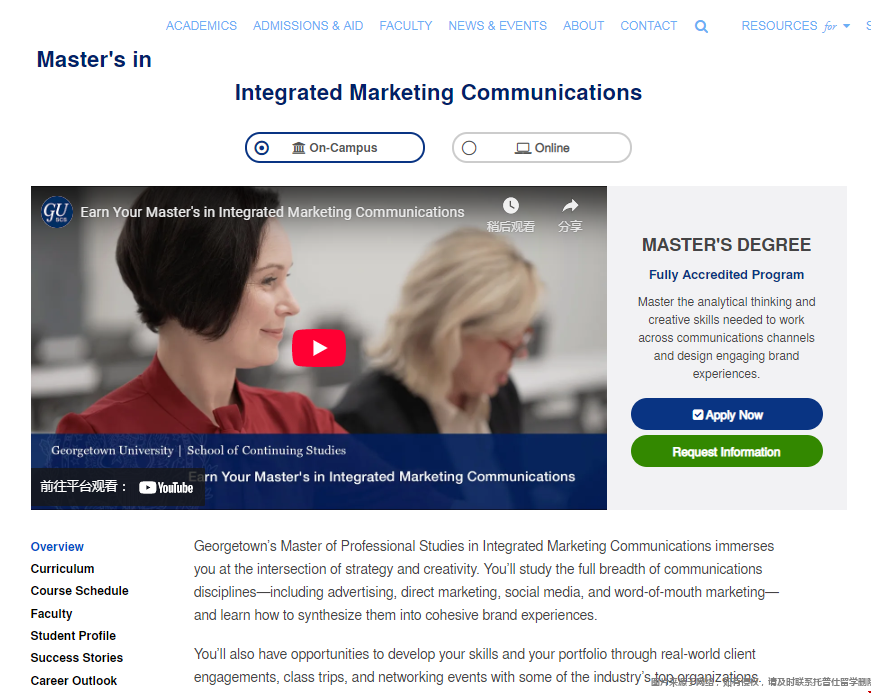Go to Curriculum section in sidebar
This screenshot has height=693, width=871.
click(x=62, y=569)
